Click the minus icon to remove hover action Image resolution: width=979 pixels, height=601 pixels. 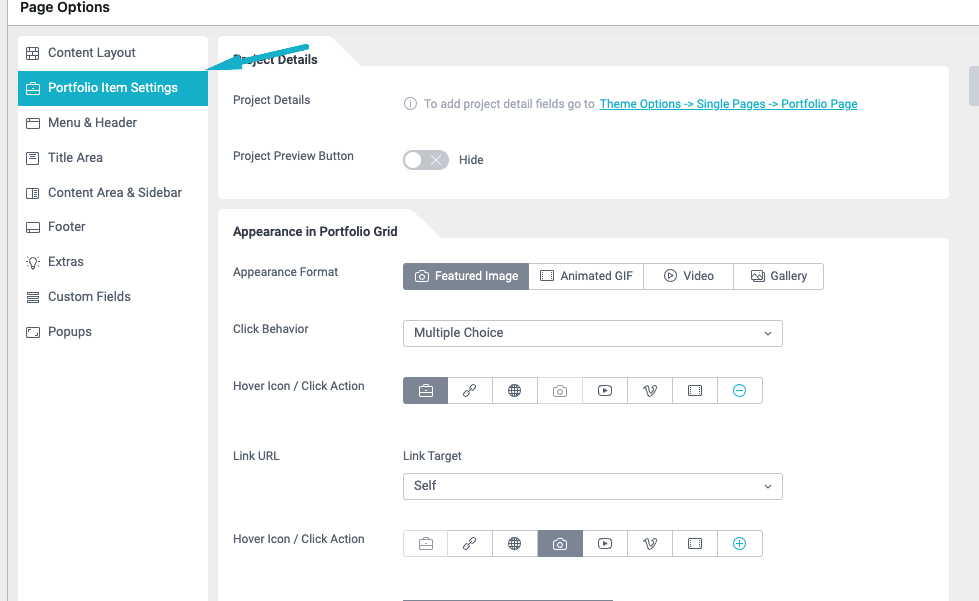point(739,391)
